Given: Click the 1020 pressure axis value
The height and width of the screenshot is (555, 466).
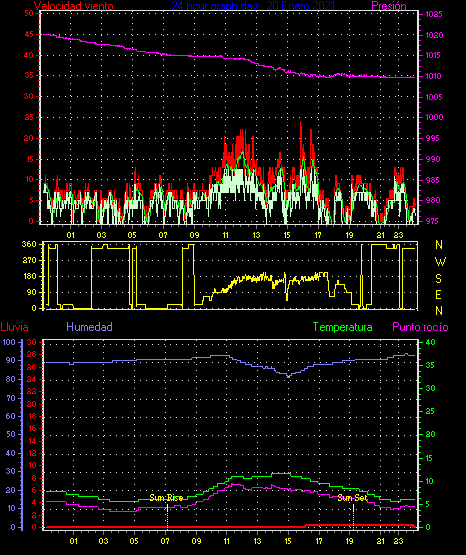Looking at the screenshot, I should pos(434,35).
